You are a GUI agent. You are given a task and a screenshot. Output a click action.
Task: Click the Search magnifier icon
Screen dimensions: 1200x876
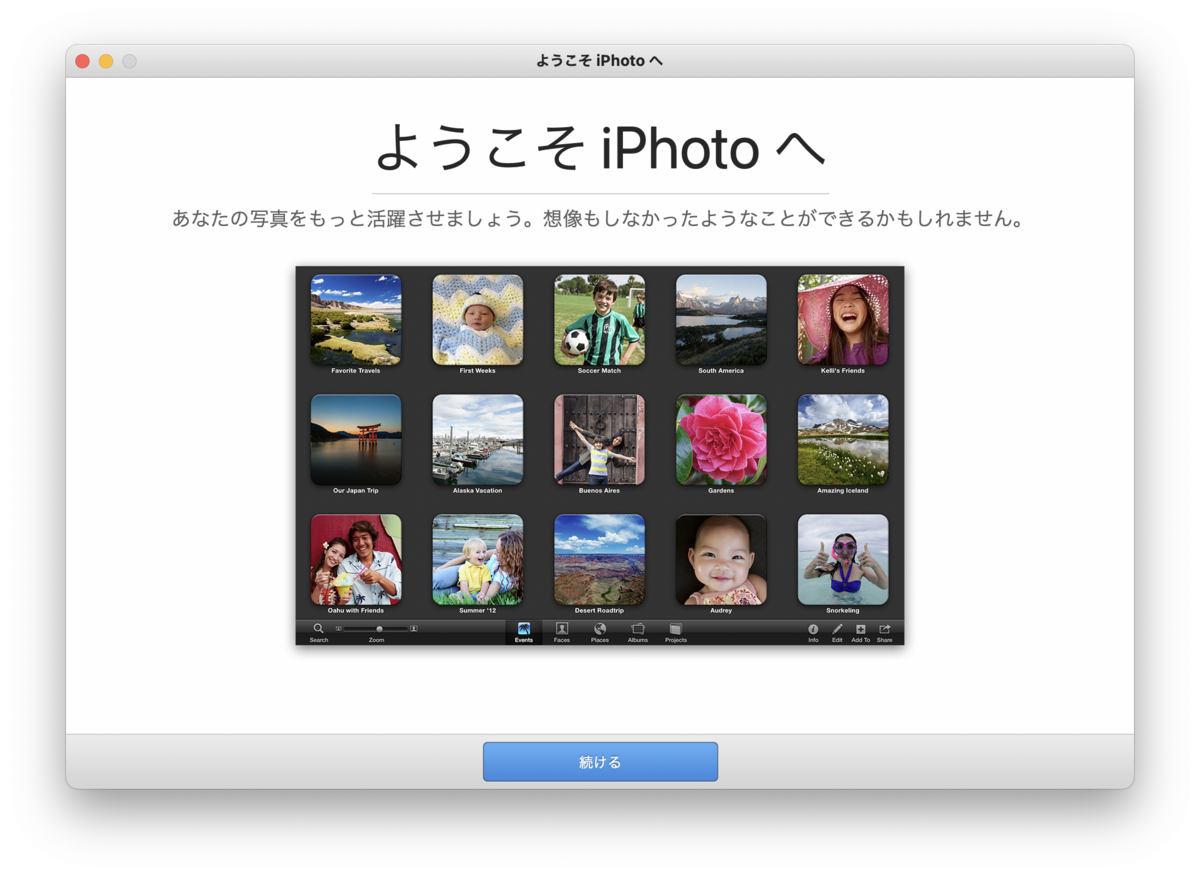[x=319, y=629]
